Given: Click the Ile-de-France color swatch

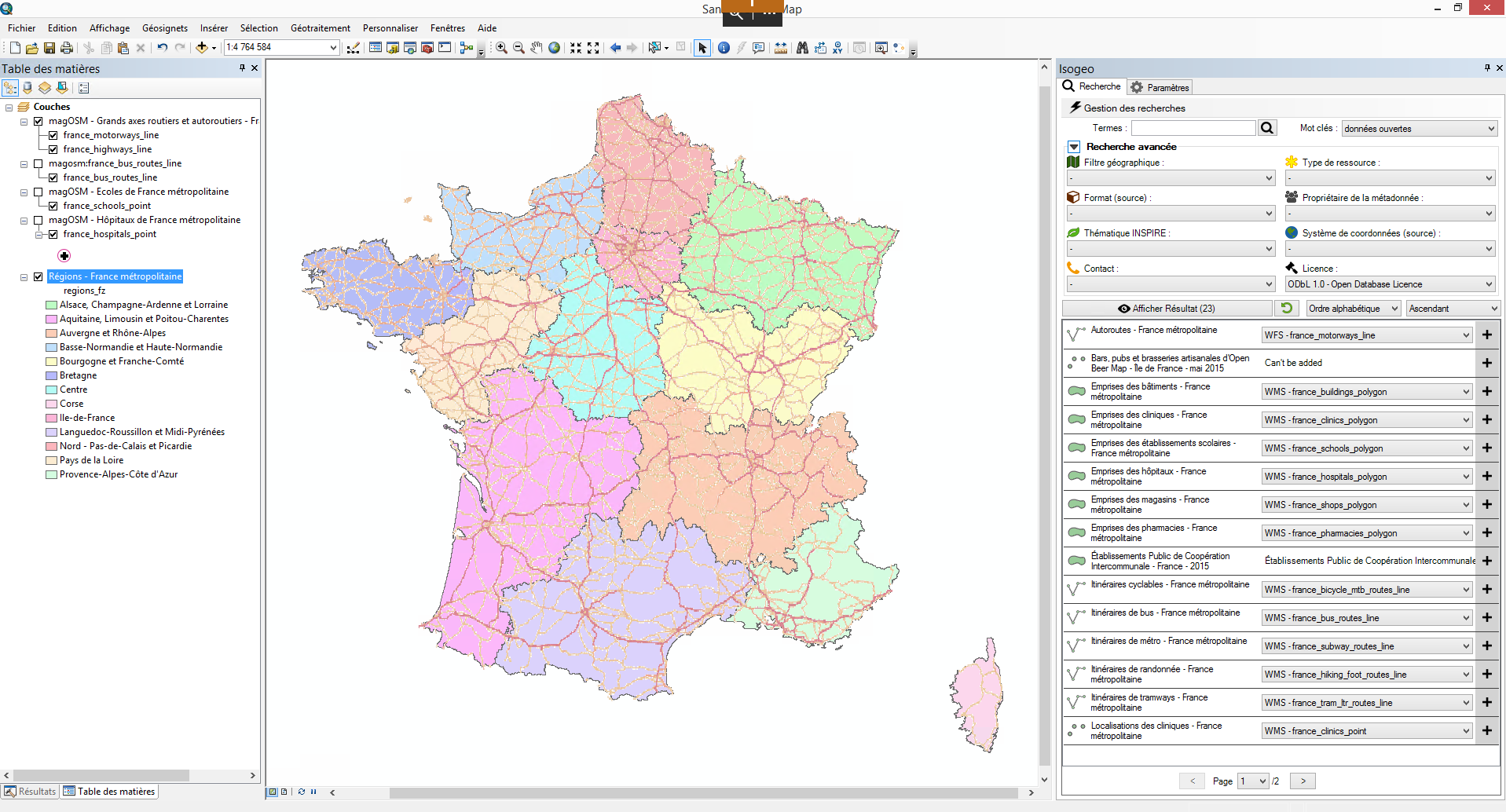Looking at the screenshot, I should pyautogui.click(x=52, y=418).
